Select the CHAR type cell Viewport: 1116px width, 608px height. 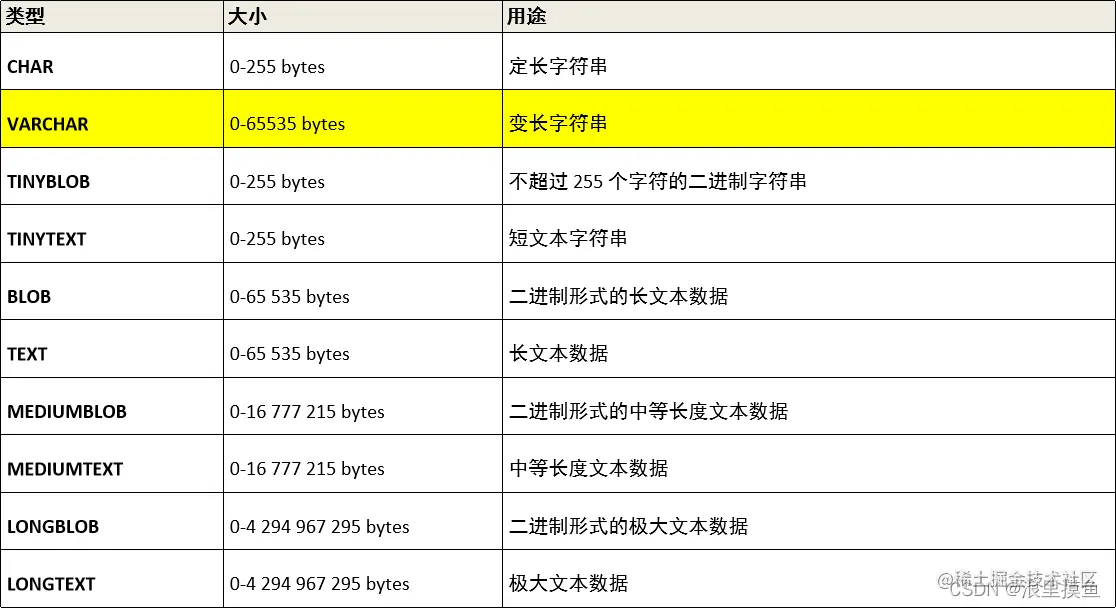tap(112, 61)
